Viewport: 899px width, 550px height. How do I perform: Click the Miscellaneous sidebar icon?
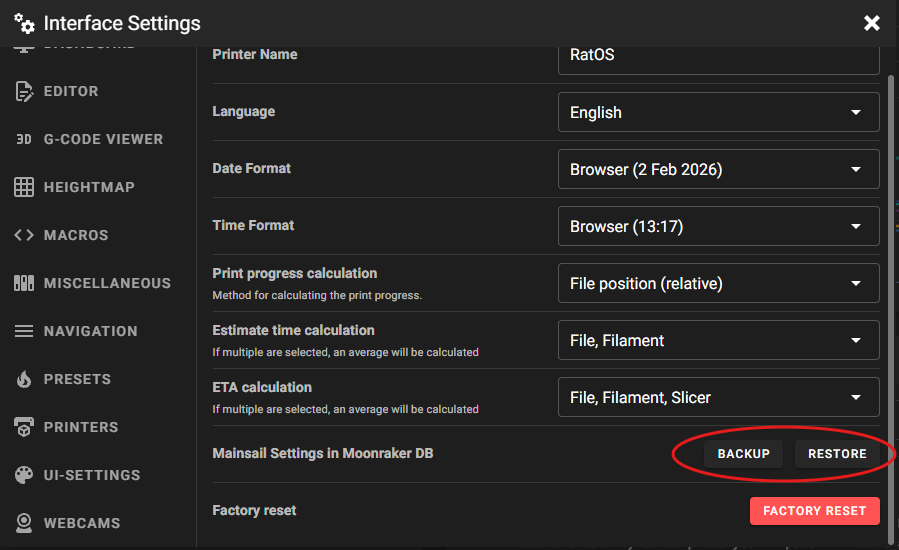click(x=24, y=283)
